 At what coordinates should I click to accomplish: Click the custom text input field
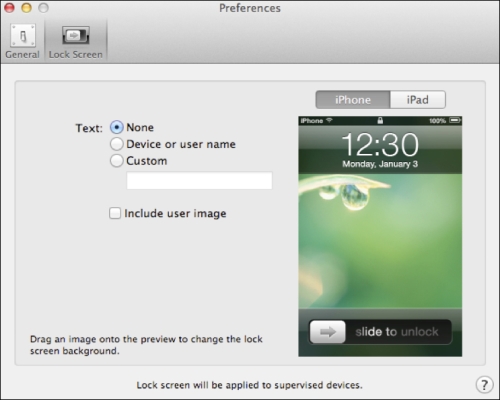[199, 181]
